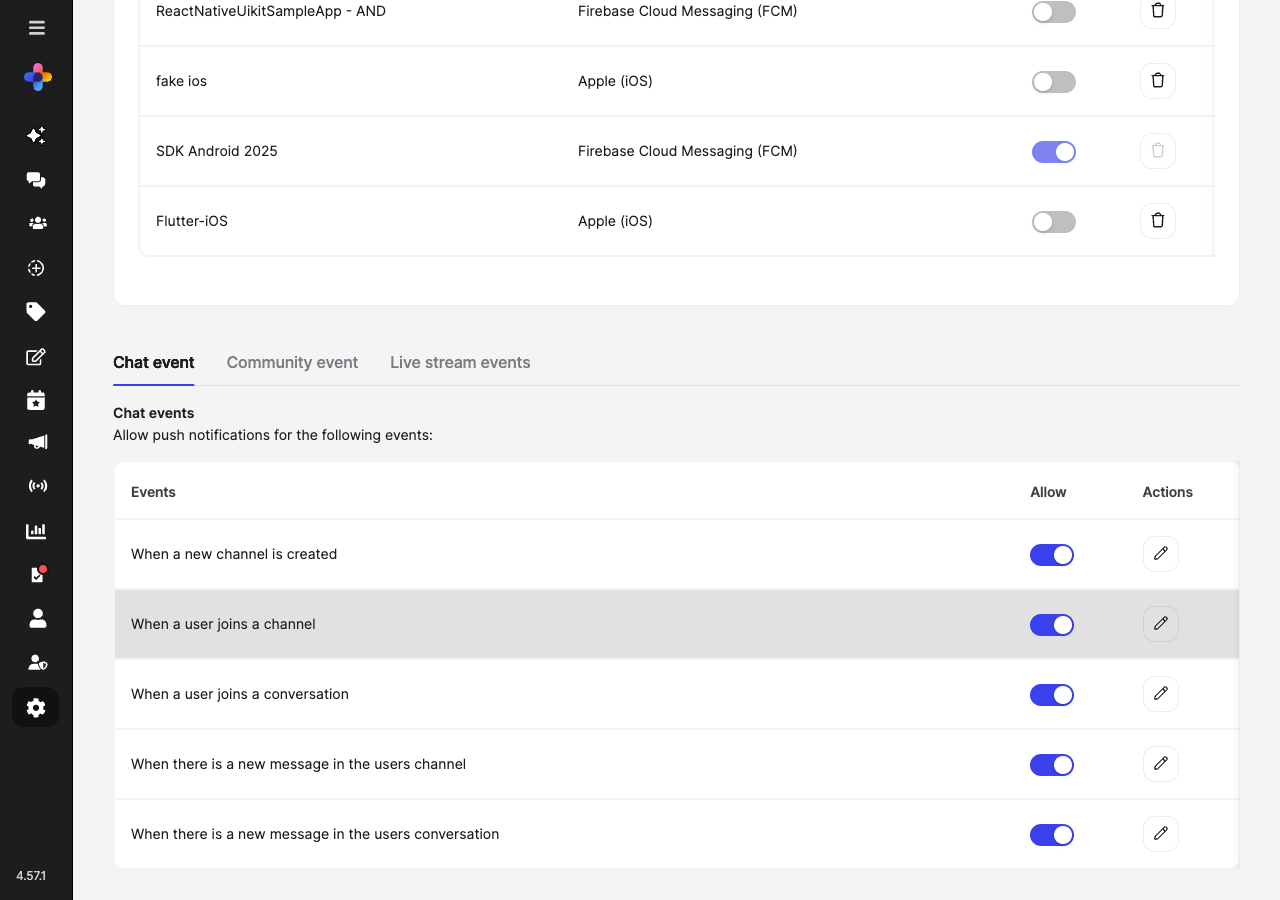
Task: Open the members/groups section in sidebar
Action: 36,222
